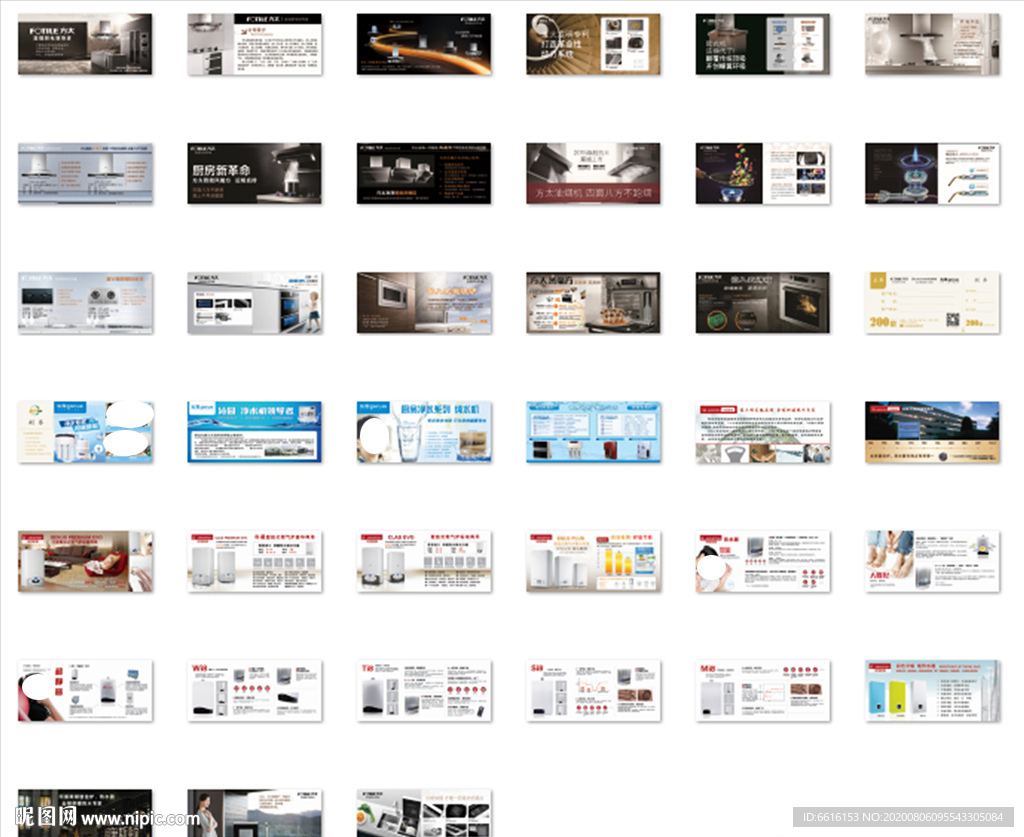The image size is (1024, 837).
Task: Select the 方太油烟机 四面八方不跑烟 banner page
Action: click(593, 173)
